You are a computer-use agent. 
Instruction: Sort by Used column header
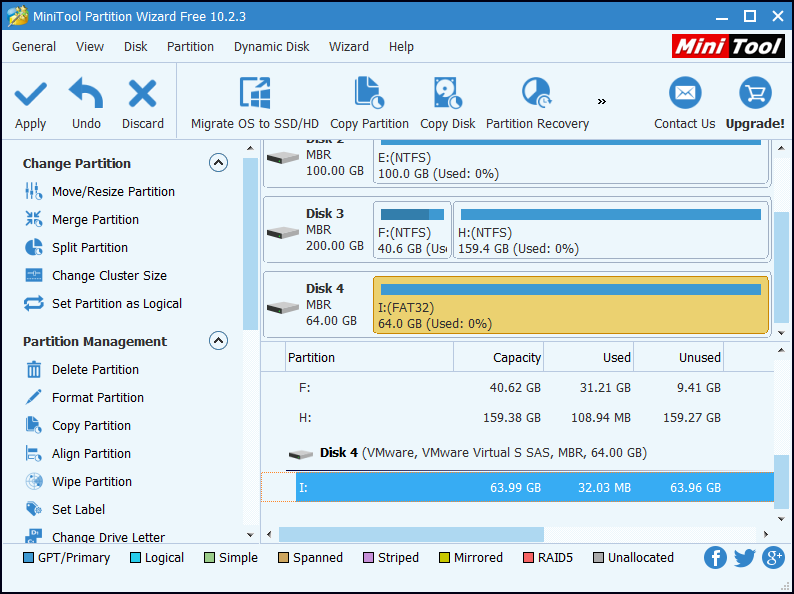coord(588,358)
